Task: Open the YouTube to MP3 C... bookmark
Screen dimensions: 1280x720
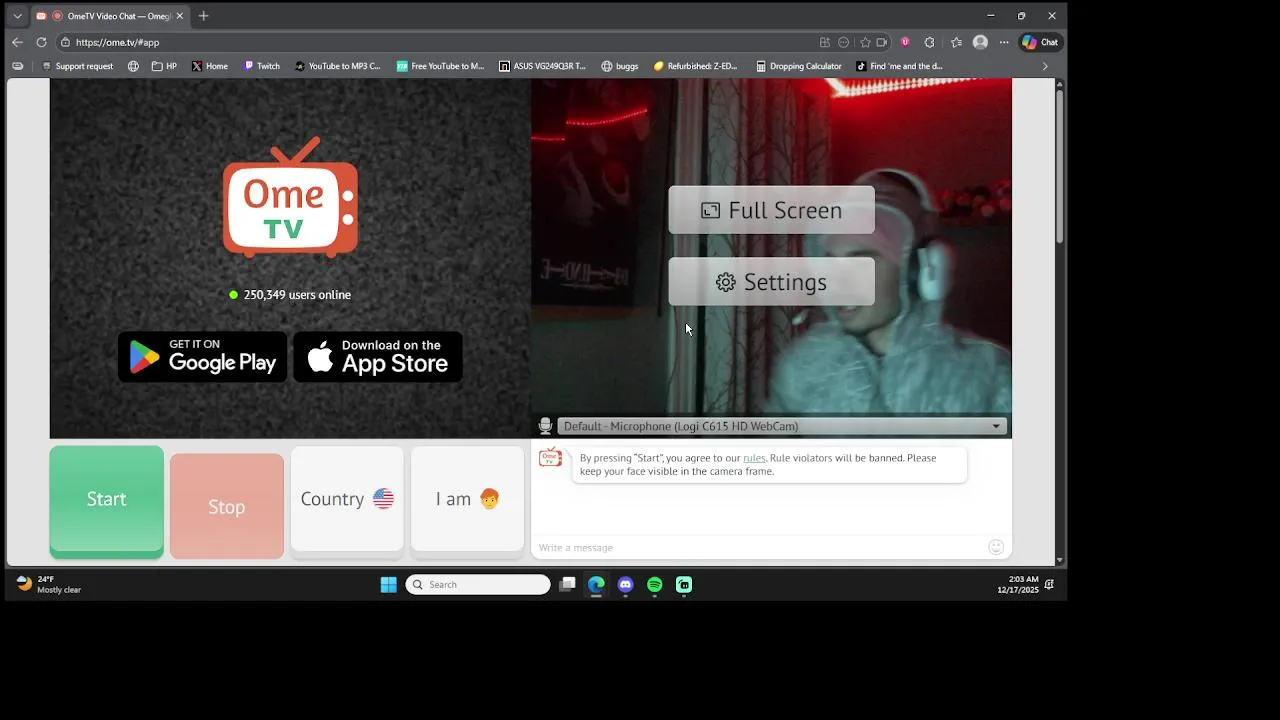Action: pyautogui.click(x=338, y=66)
